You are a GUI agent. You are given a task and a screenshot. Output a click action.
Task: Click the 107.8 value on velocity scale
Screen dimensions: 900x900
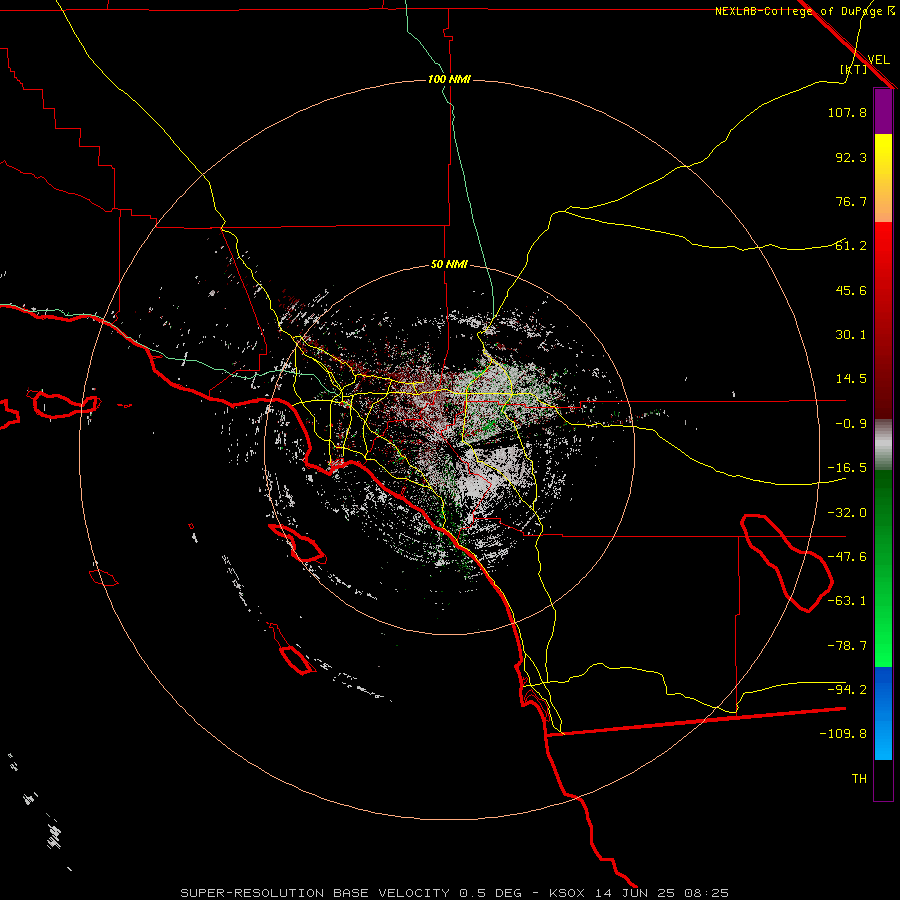[x=847, y=112]
